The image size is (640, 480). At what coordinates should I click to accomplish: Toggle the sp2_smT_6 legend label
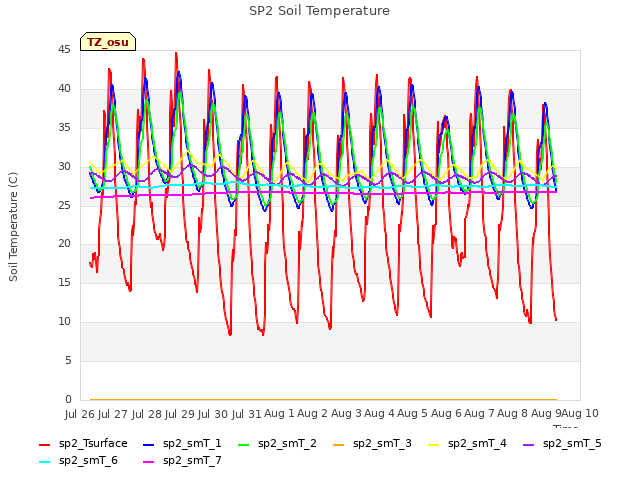click(x=88, y=461)
